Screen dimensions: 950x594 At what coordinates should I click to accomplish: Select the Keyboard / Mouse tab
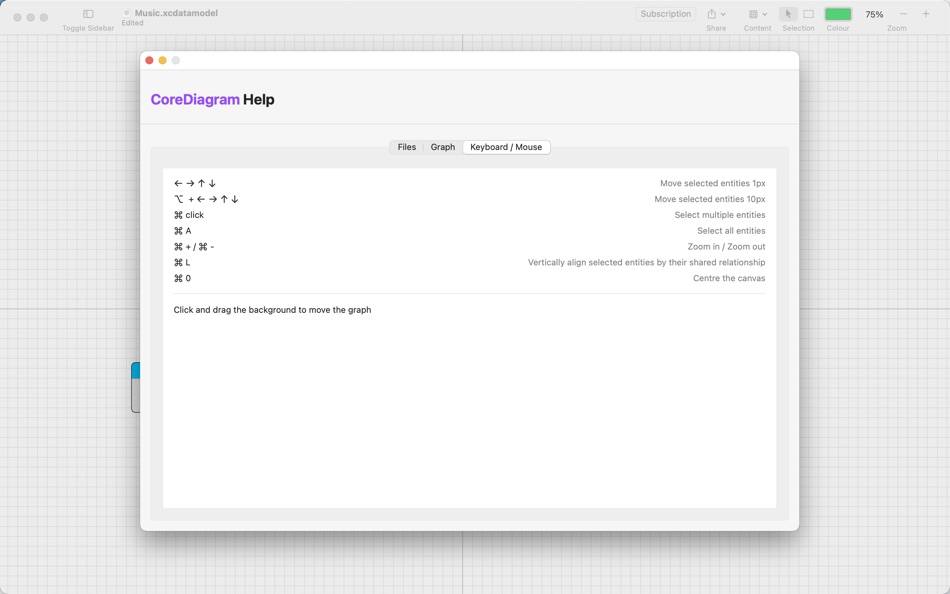coord(506,147)
